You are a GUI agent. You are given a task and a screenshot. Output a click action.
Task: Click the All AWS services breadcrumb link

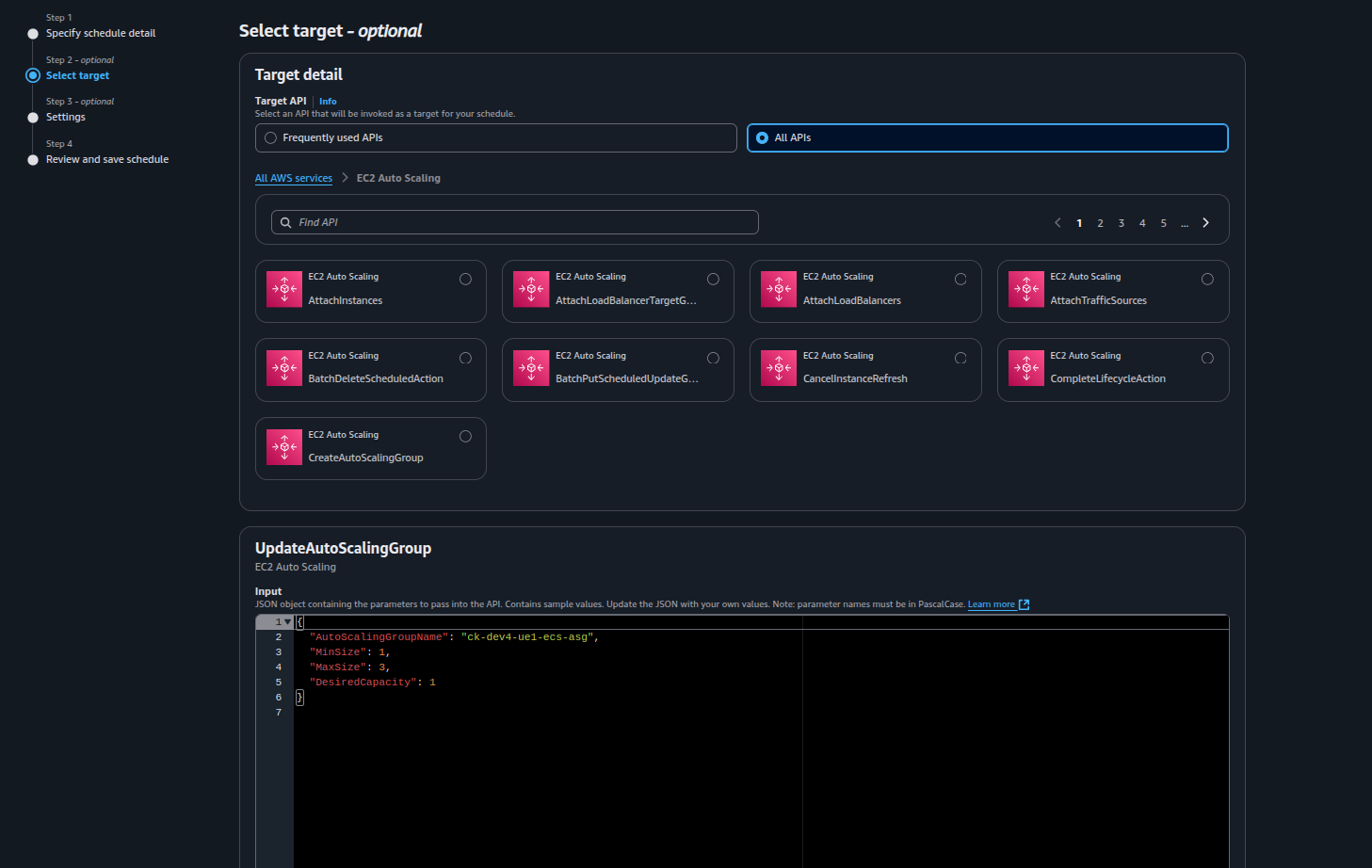294,178
